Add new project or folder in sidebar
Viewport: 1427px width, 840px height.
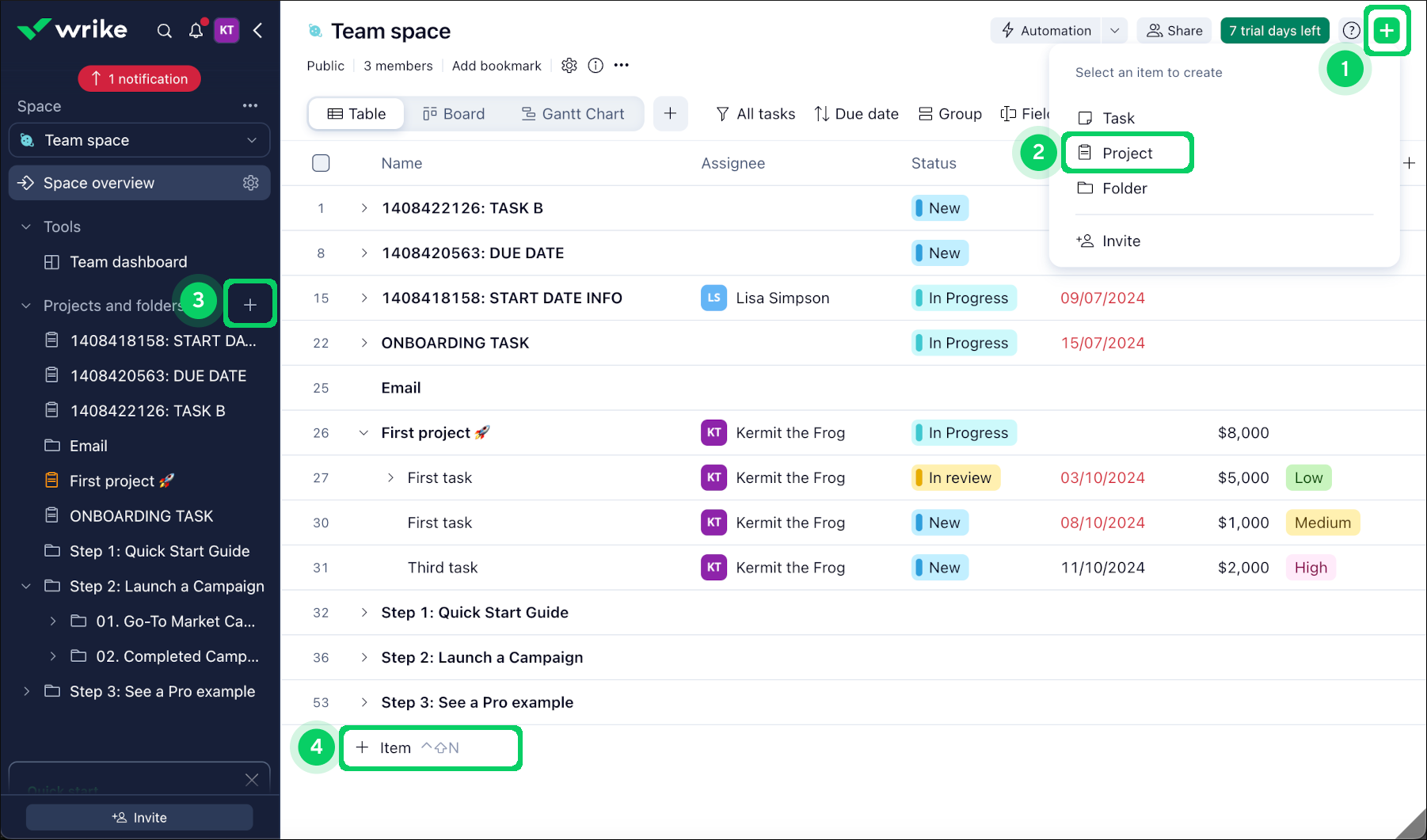(249, 305)
